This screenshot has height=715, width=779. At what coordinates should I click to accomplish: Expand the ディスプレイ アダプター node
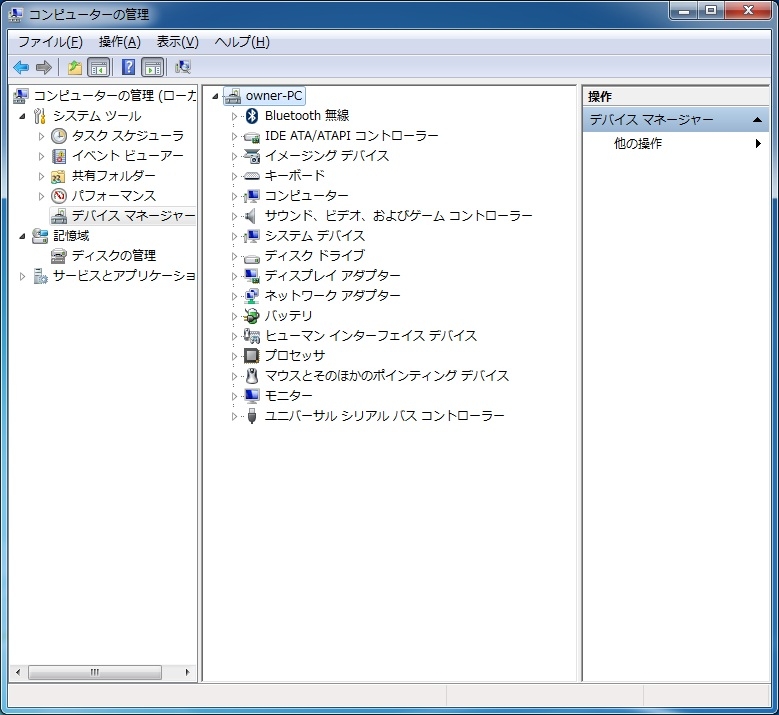[234, 276]
